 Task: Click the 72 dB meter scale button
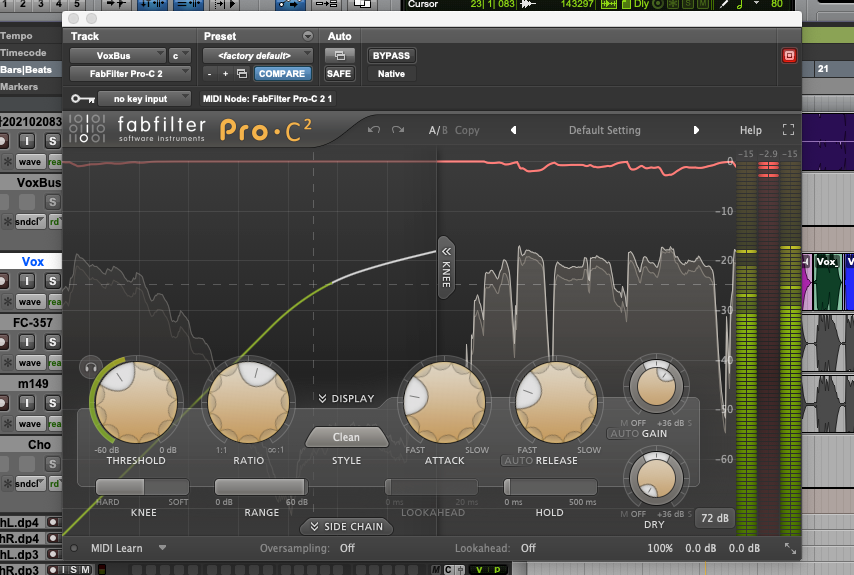pos(715,518)
